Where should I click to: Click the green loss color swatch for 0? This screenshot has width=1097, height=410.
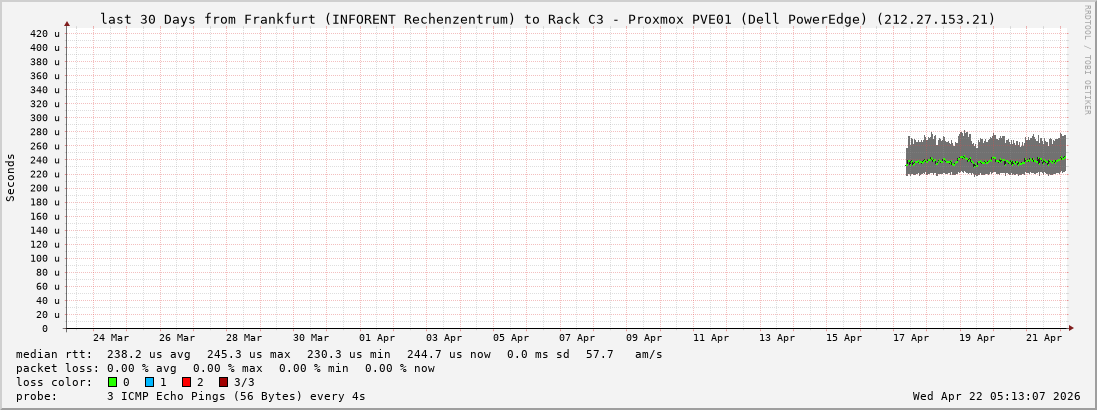click(x=112, y=382)
